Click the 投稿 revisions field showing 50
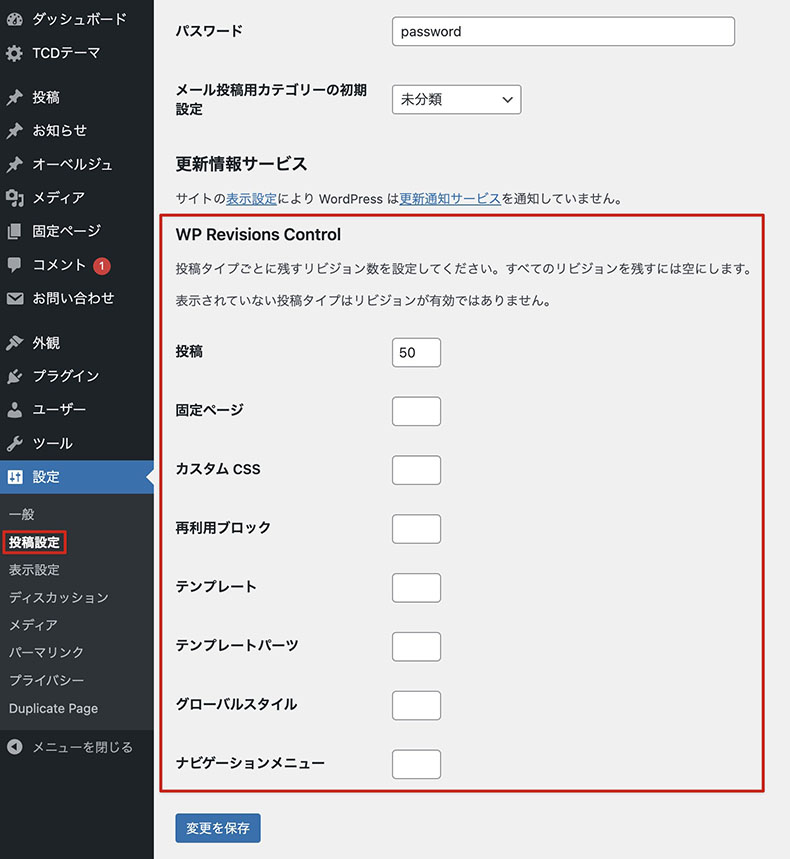Screen dimensions: 790x859 (x=416, y=352)
